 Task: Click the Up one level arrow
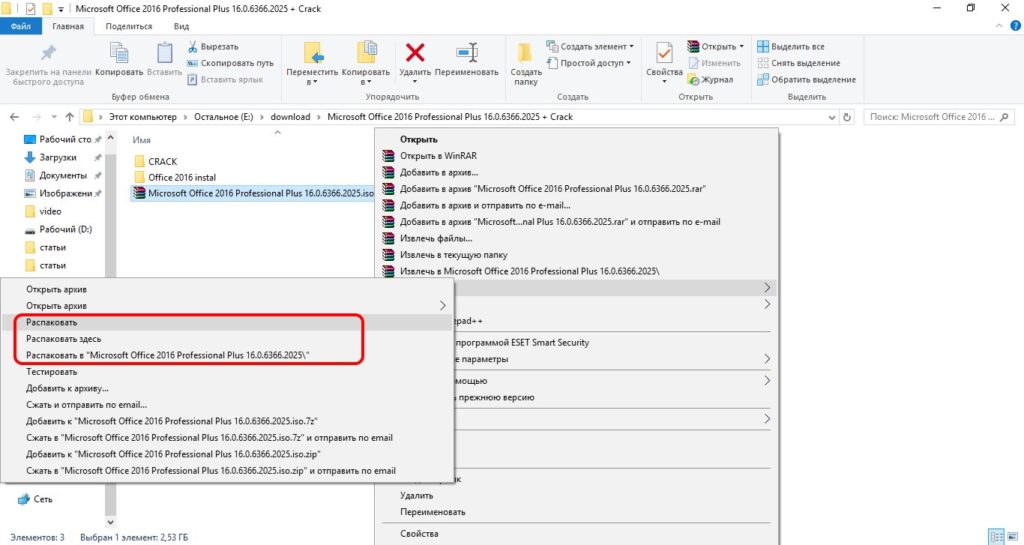pos(70,117)
